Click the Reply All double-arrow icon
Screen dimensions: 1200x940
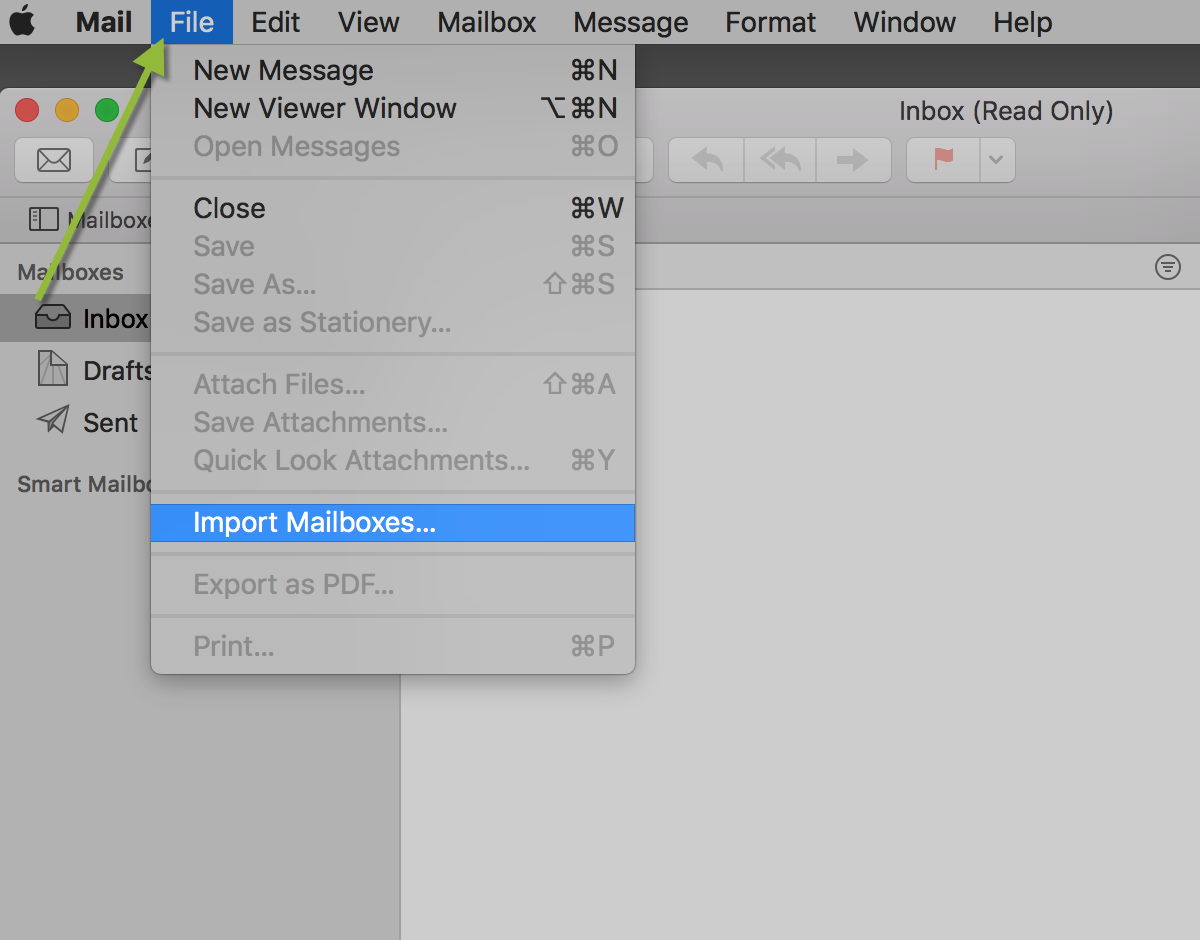[x=780, y=159]
